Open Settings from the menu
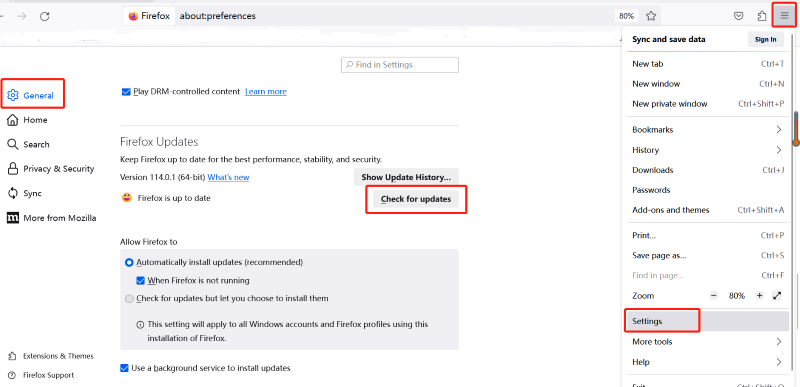800x387 pixels. (x=707, y=321)
